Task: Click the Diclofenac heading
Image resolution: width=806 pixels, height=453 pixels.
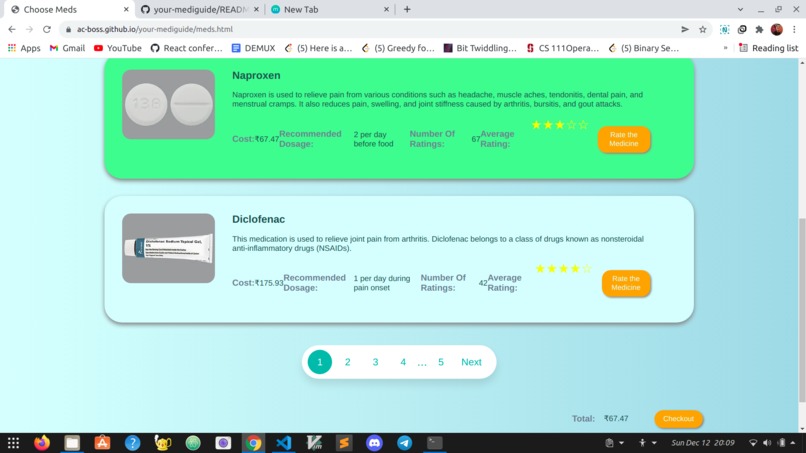Action: pyautogui.click(x=258, y=219)
